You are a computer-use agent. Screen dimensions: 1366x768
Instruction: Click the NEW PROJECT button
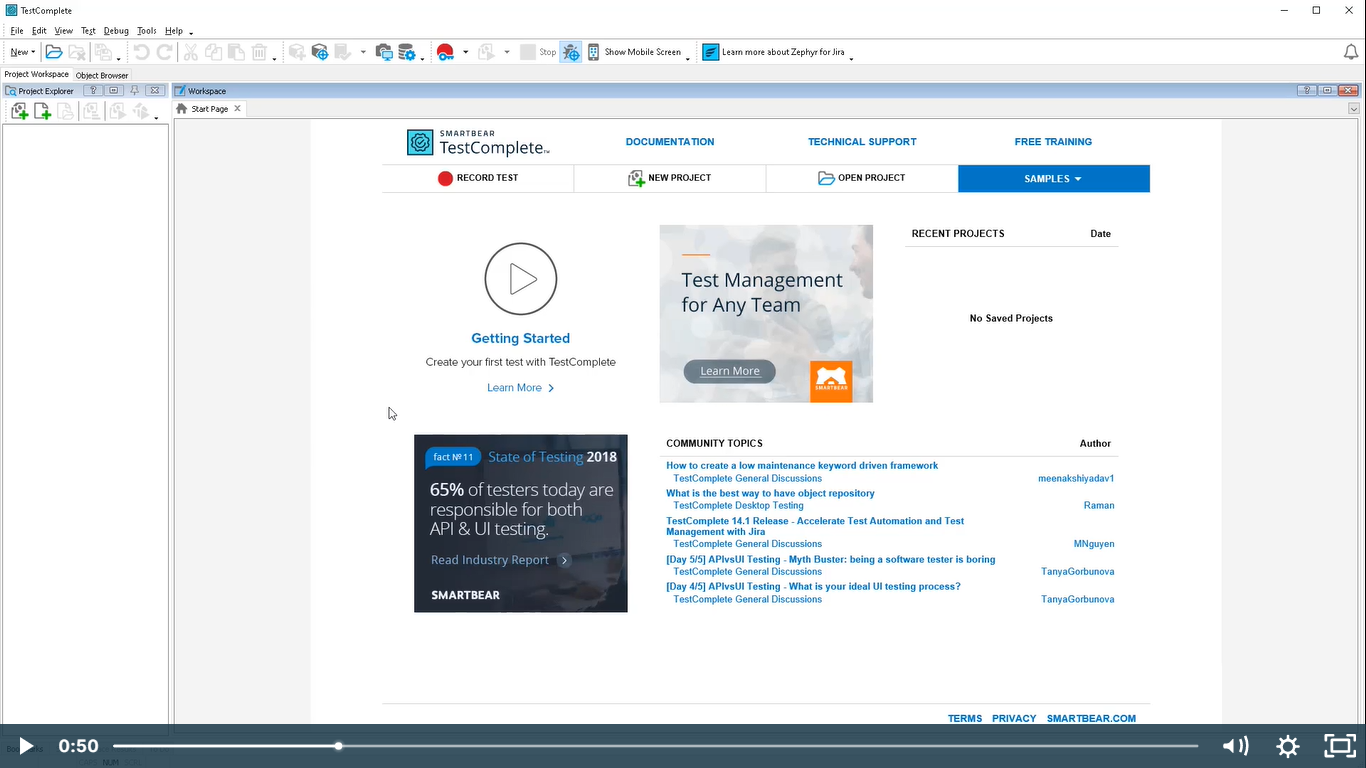point(670,178)
